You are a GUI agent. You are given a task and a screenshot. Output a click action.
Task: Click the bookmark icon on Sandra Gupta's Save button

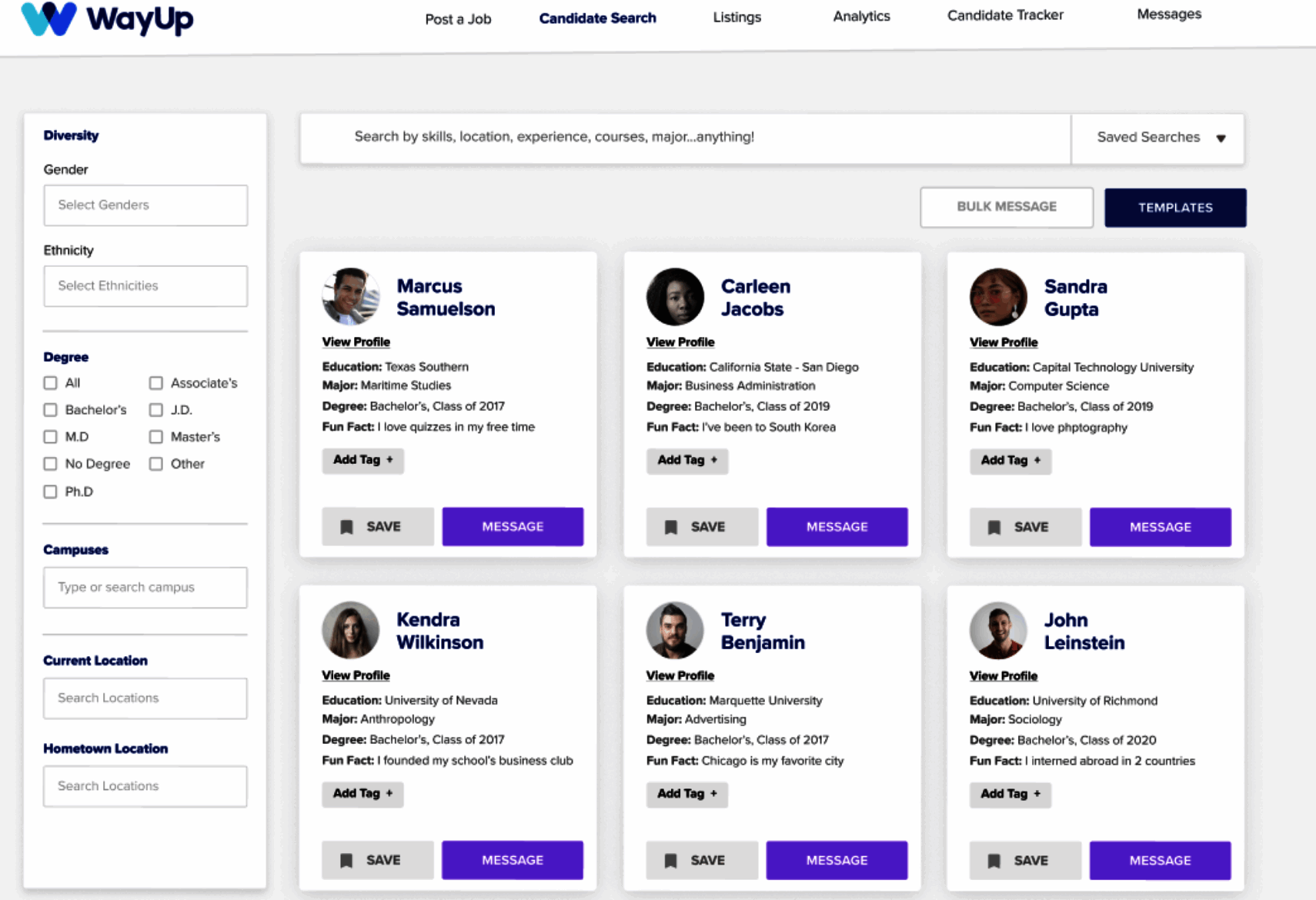pyautogui.click(x=995, y=527)
